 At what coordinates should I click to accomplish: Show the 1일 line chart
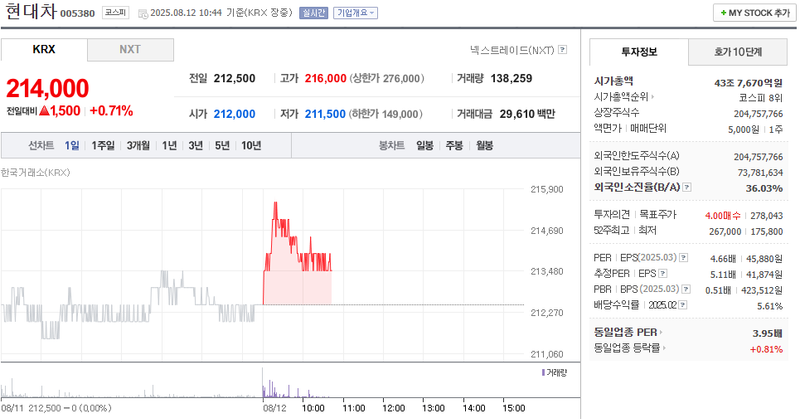(72, 145)
